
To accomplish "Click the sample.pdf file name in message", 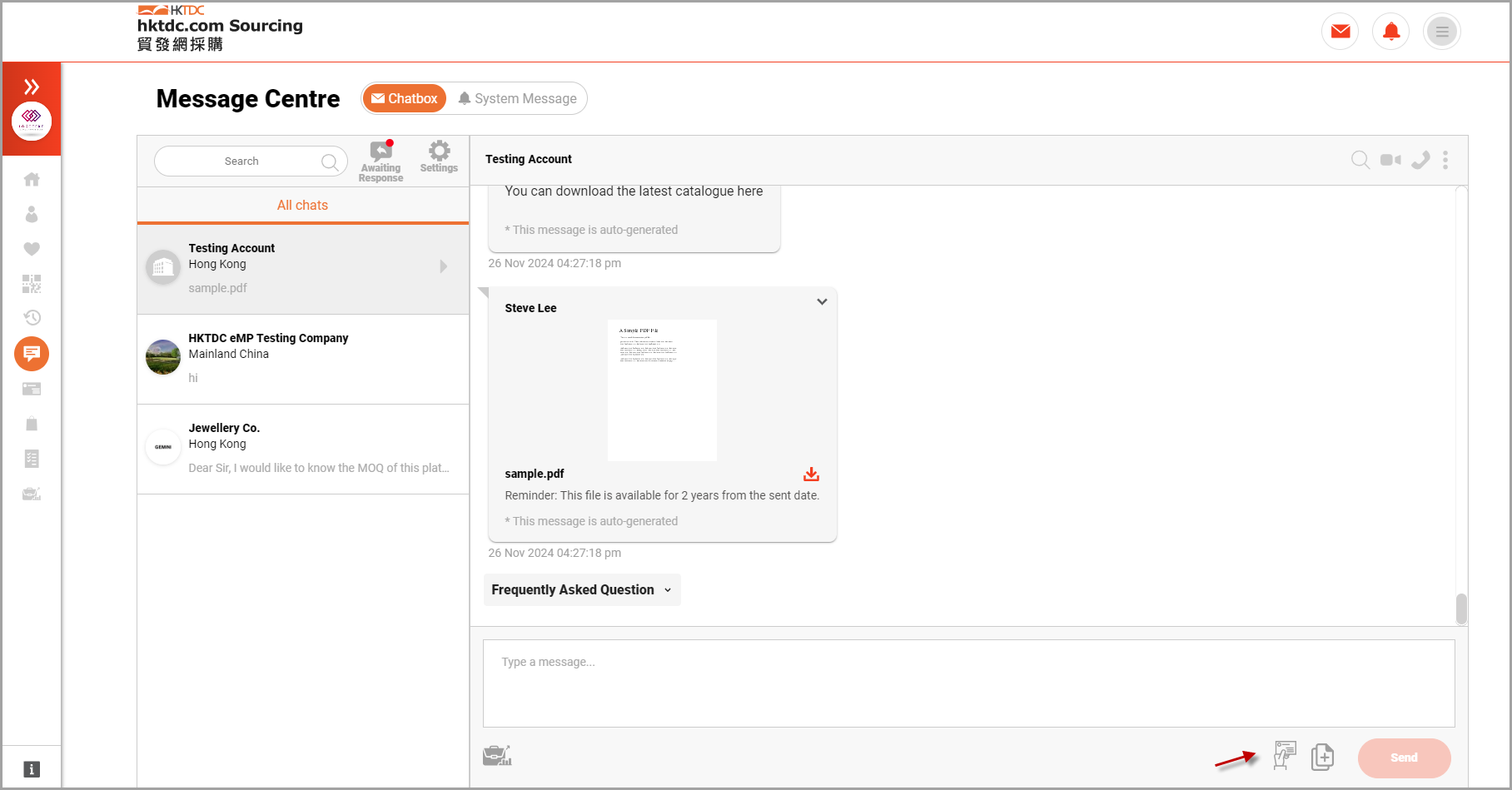I will (x=535, y=474).
